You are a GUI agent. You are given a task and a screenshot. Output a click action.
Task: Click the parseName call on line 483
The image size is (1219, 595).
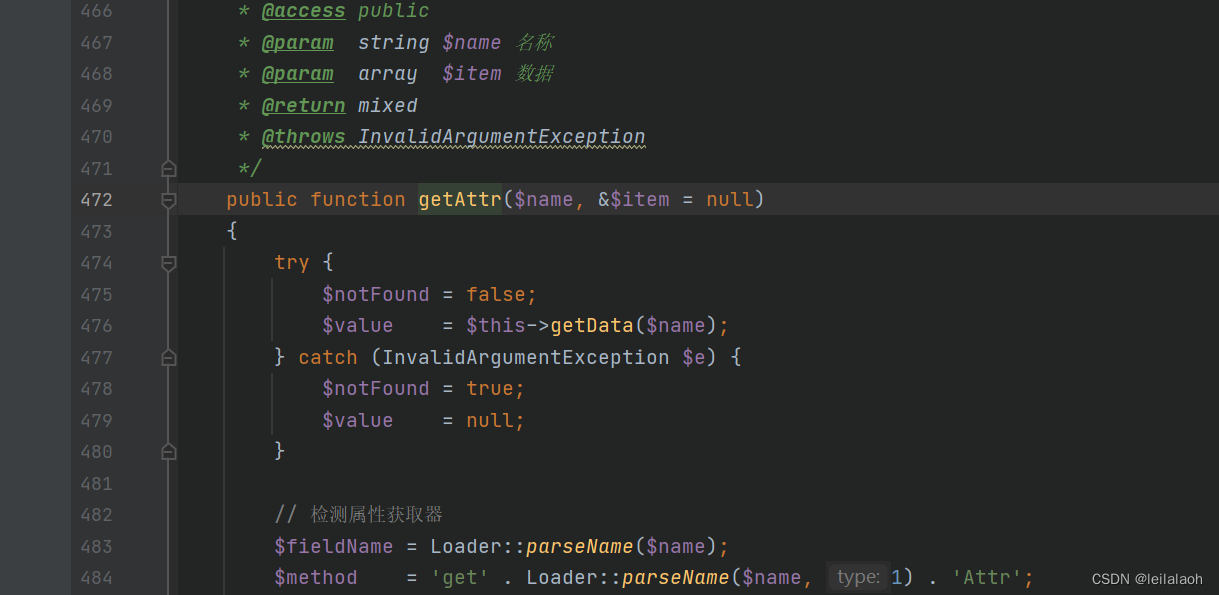click(x=578, y=546)
